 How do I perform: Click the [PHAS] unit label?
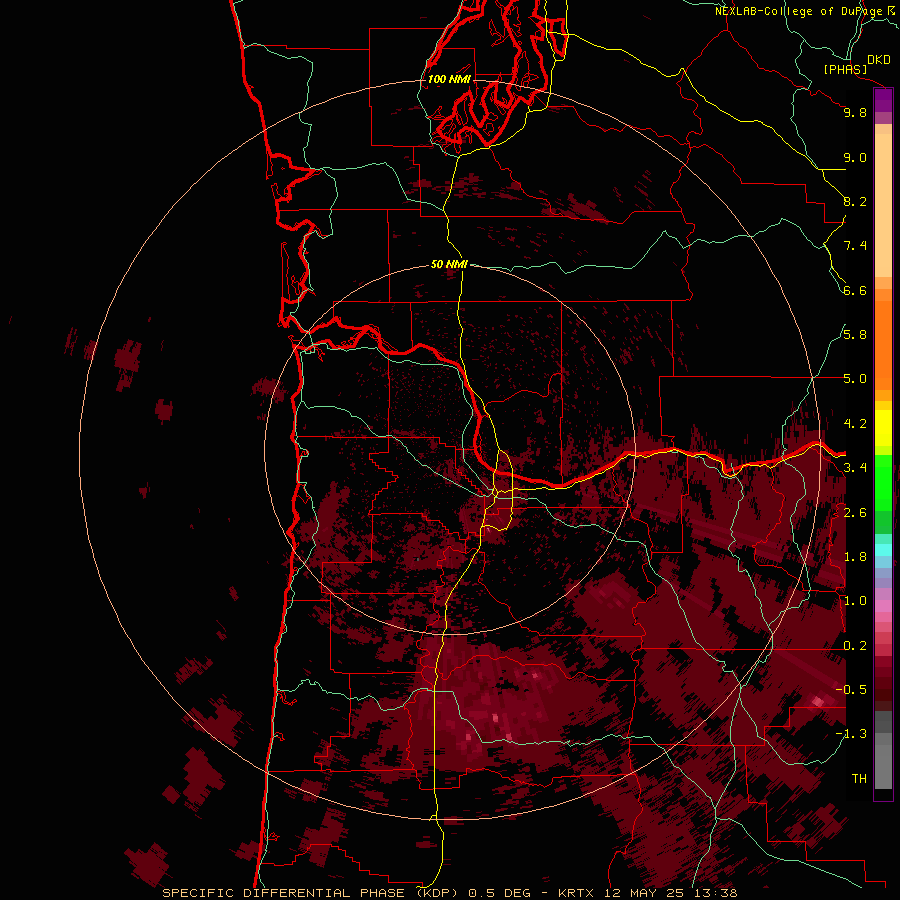click(x=845, y=70)
